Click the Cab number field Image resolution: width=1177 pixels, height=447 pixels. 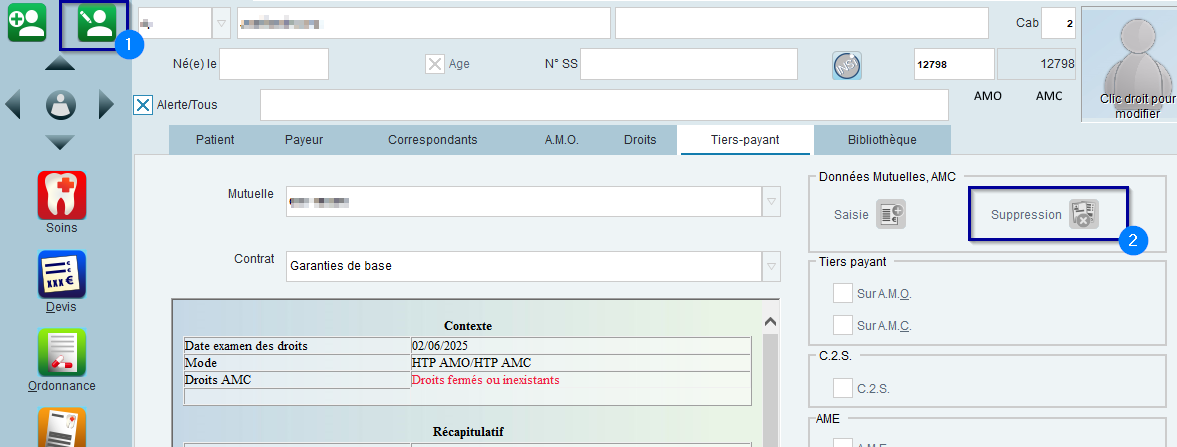[1059, 23]
